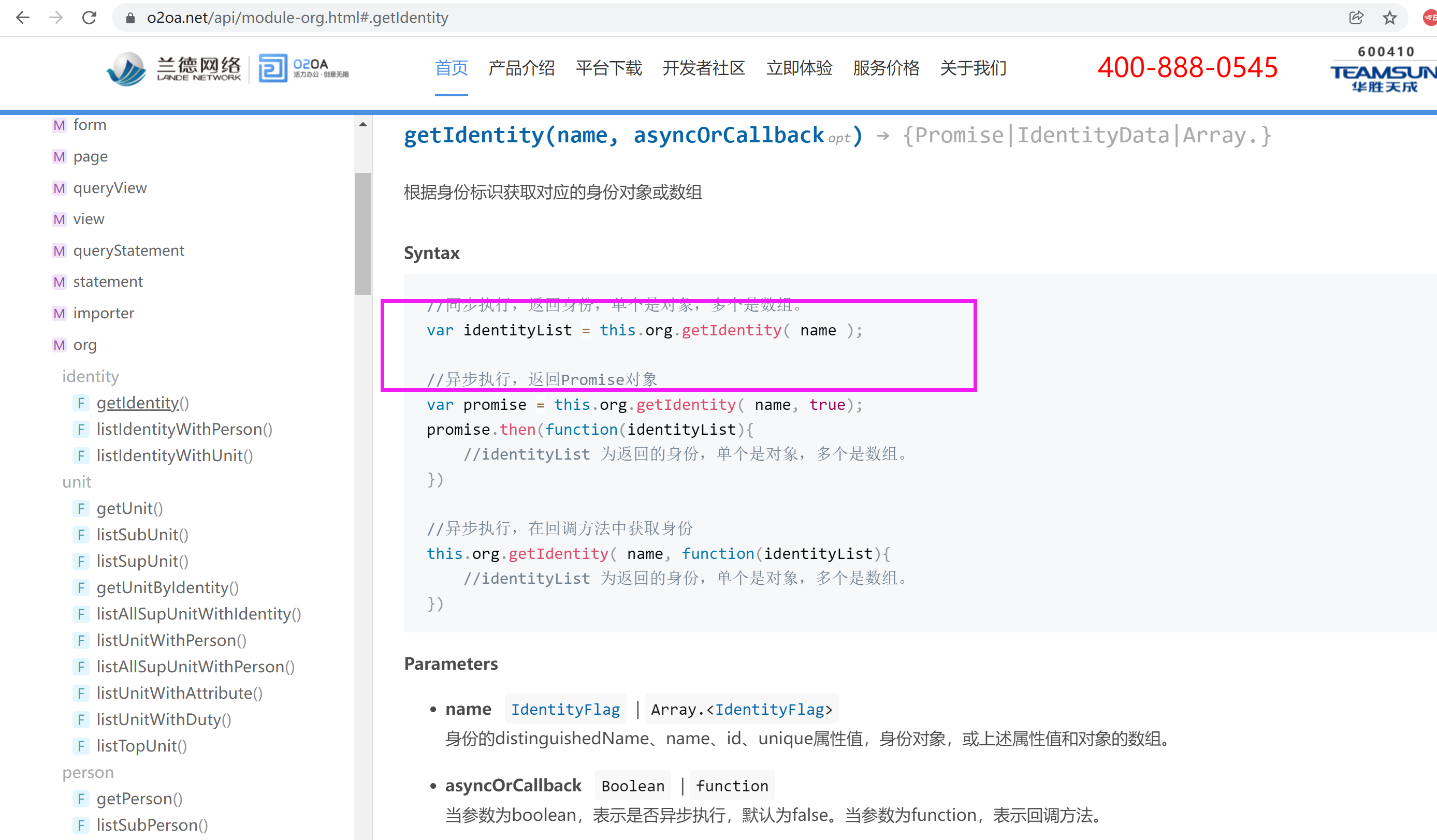
Task: Open the queryStatement module entry
Action: coord(128,250)
